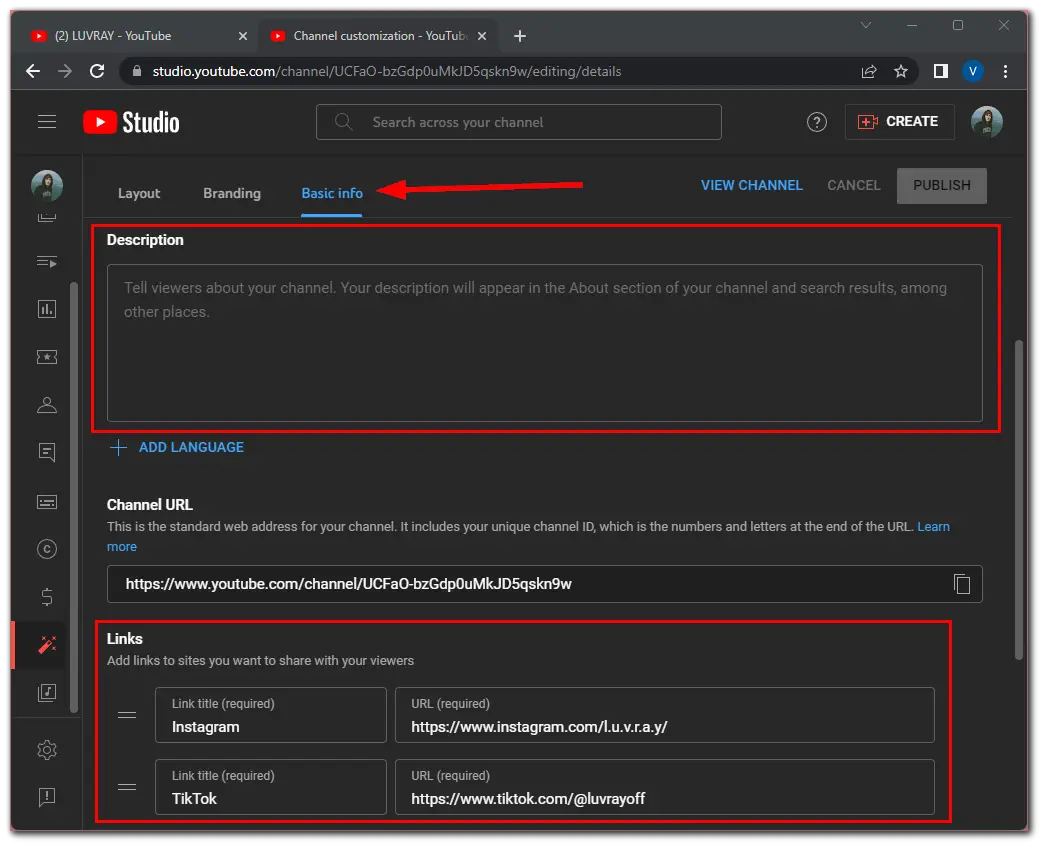
Task: Open Comments from the sidebar
Action: (x=47, y=452)
